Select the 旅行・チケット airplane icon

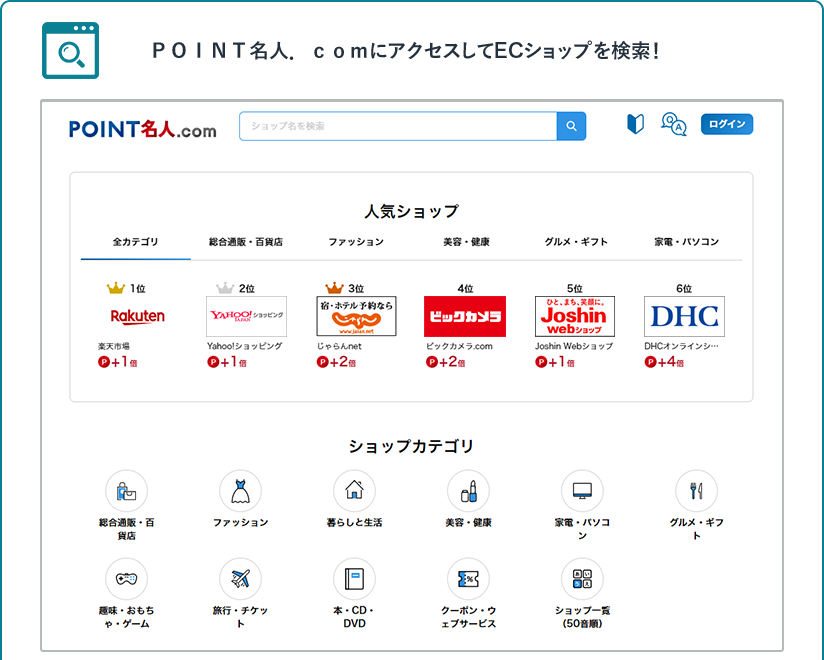pos(240,579)
